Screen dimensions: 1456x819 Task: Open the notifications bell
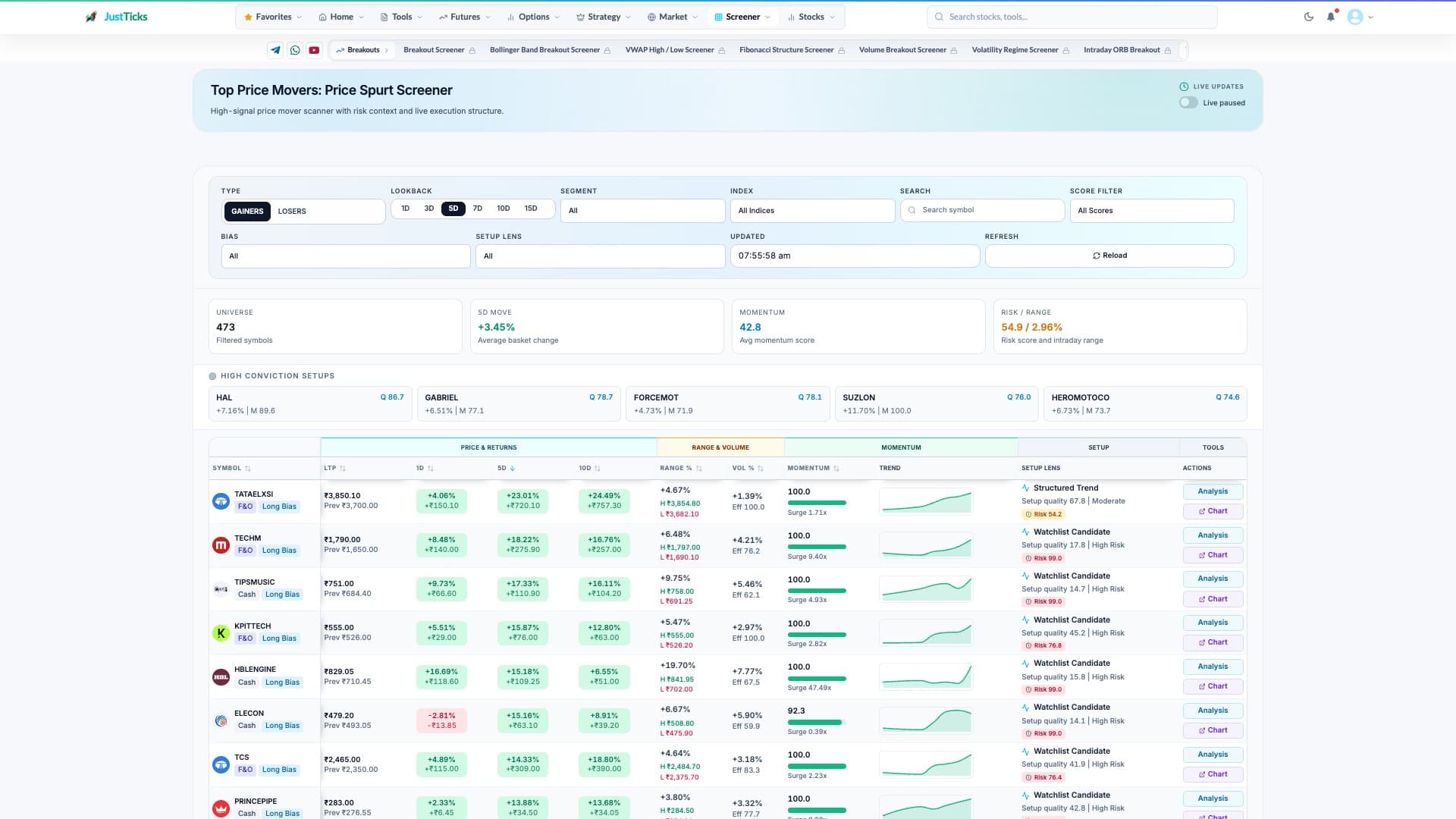tap(1331, 17)
